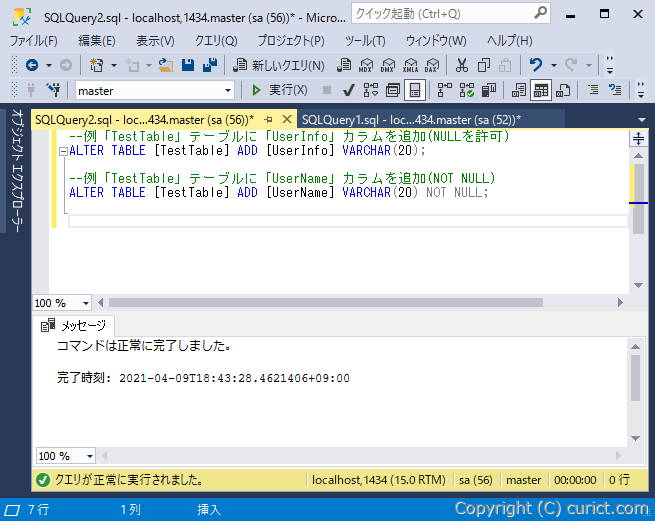Viewport: 655px width, 521px height.
Task: Collapse the ALTER TABLE code outline block
Action: pos(63,151)
